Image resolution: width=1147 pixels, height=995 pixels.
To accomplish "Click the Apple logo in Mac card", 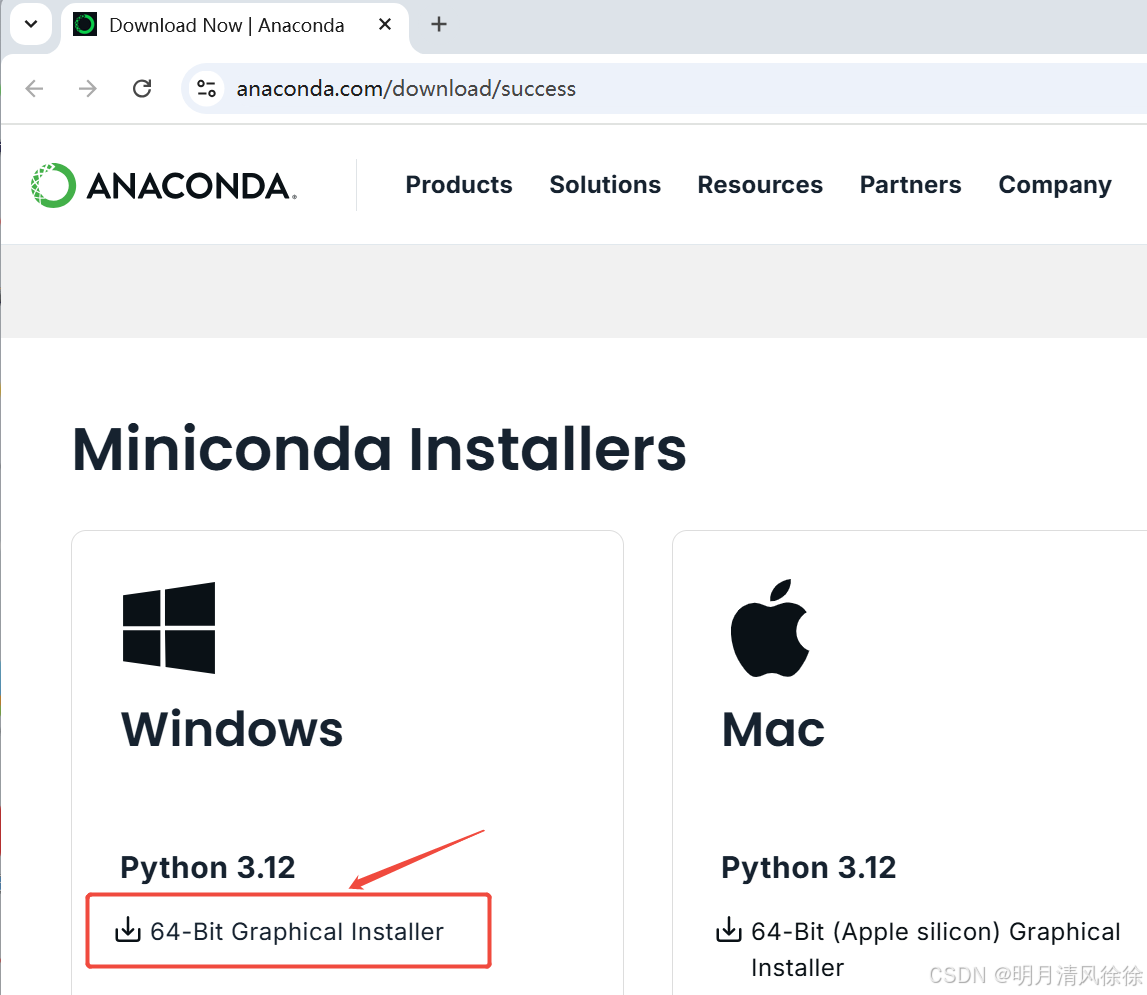I will click(770, 628).
